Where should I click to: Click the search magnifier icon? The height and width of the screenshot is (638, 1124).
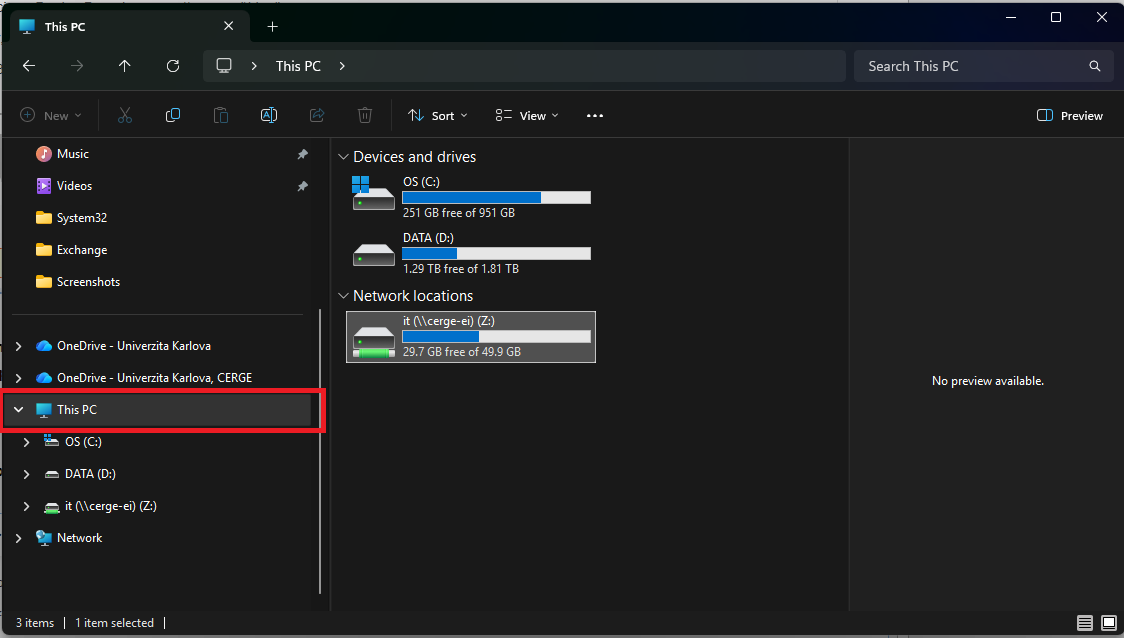[1095, 66]
